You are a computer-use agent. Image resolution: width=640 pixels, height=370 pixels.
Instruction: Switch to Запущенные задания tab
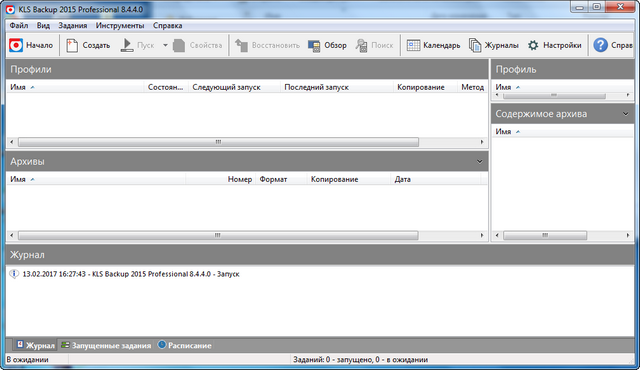pos(106,345)
